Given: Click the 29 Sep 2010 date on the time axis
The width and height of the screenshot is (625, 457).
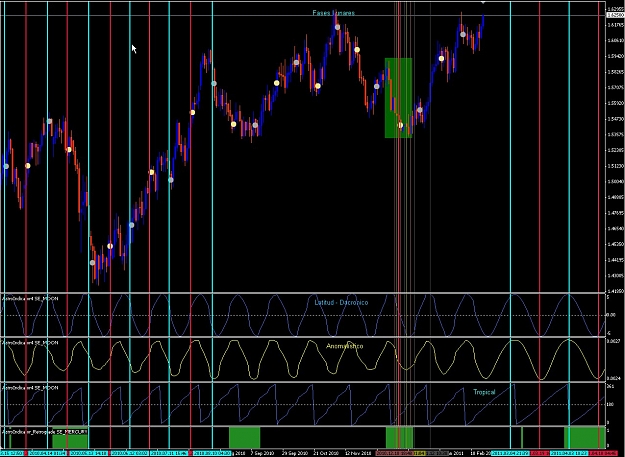Looking at the screenshot, I should pos(295,453).
